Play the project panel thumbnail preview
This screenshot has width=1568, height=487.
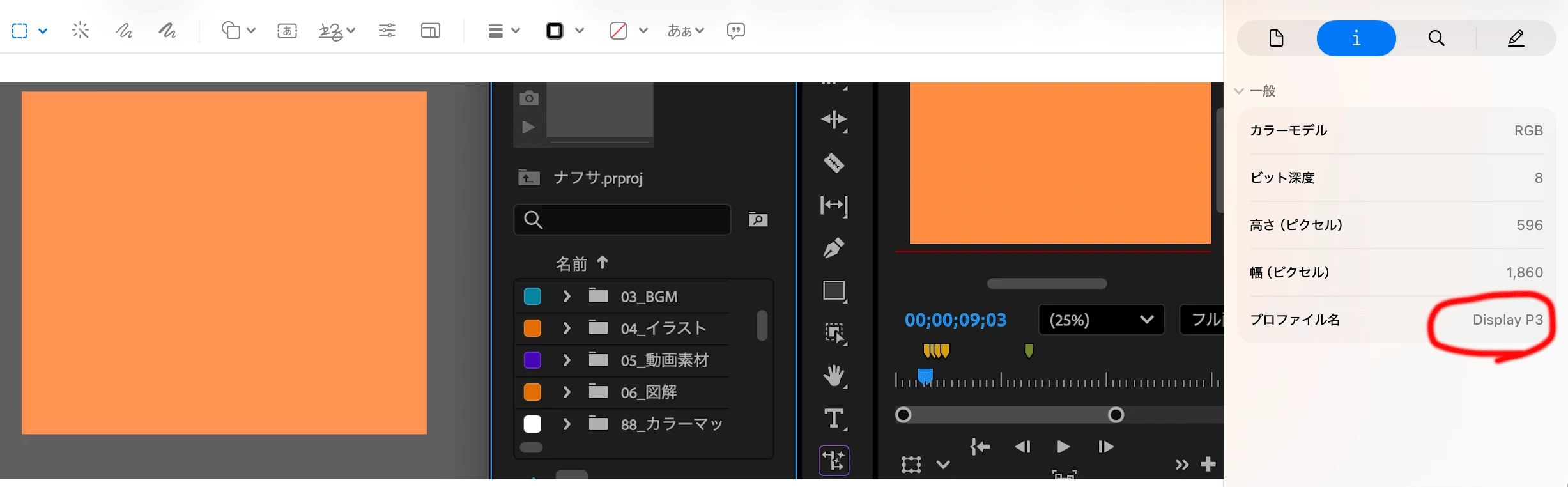pos(528,127)
